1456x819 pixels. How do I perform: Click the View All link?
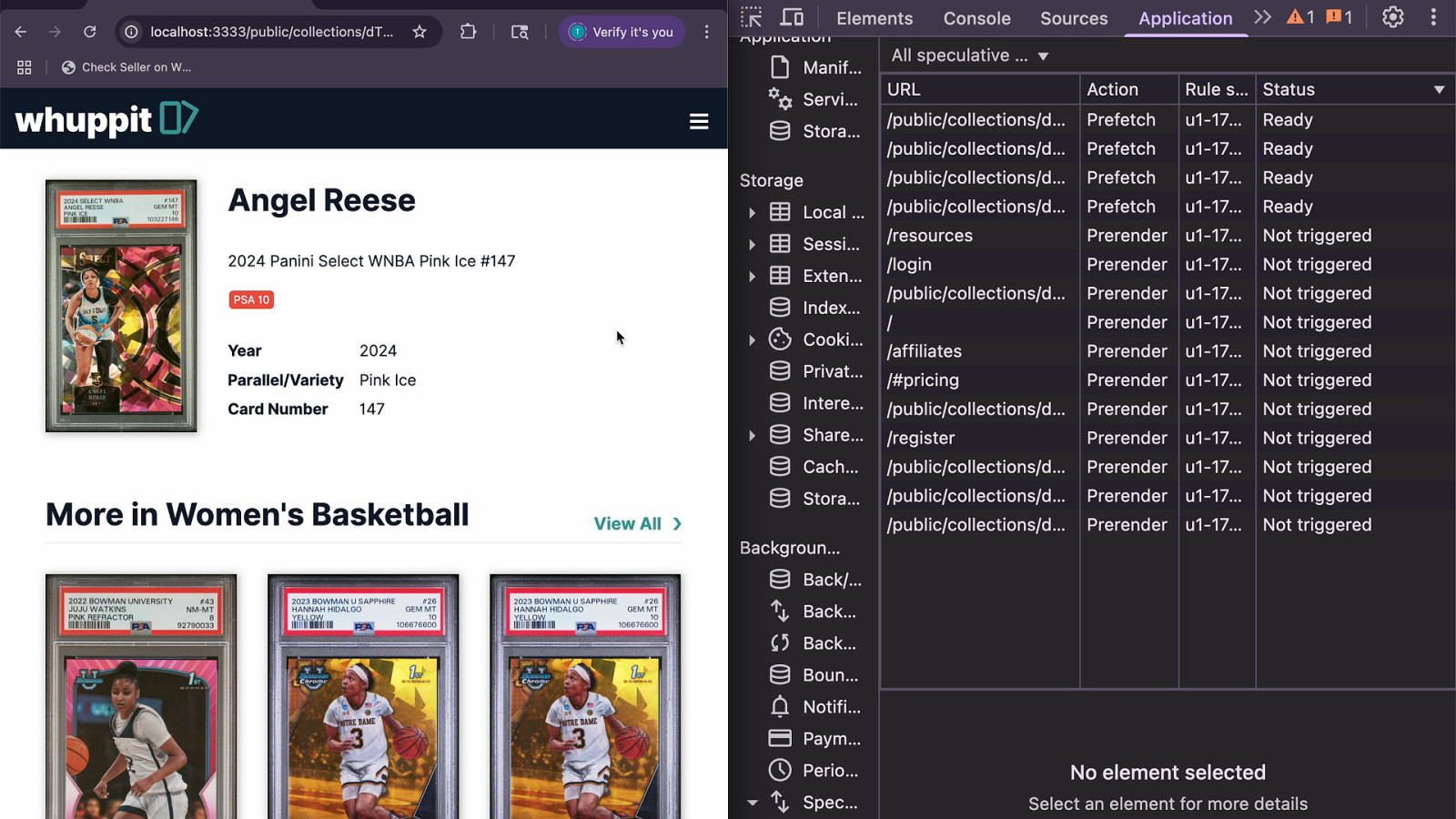click(637, 524)
